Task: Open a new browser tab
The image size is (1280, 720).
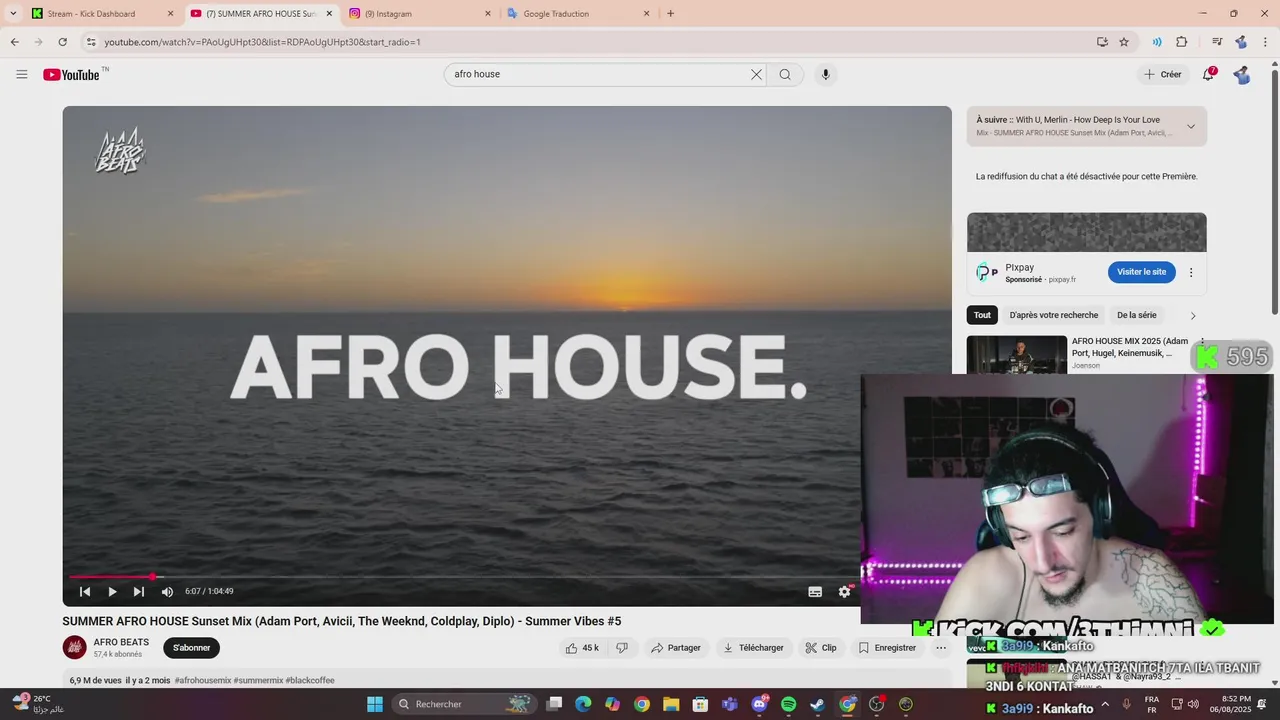Action: click(x=670, y=14)
